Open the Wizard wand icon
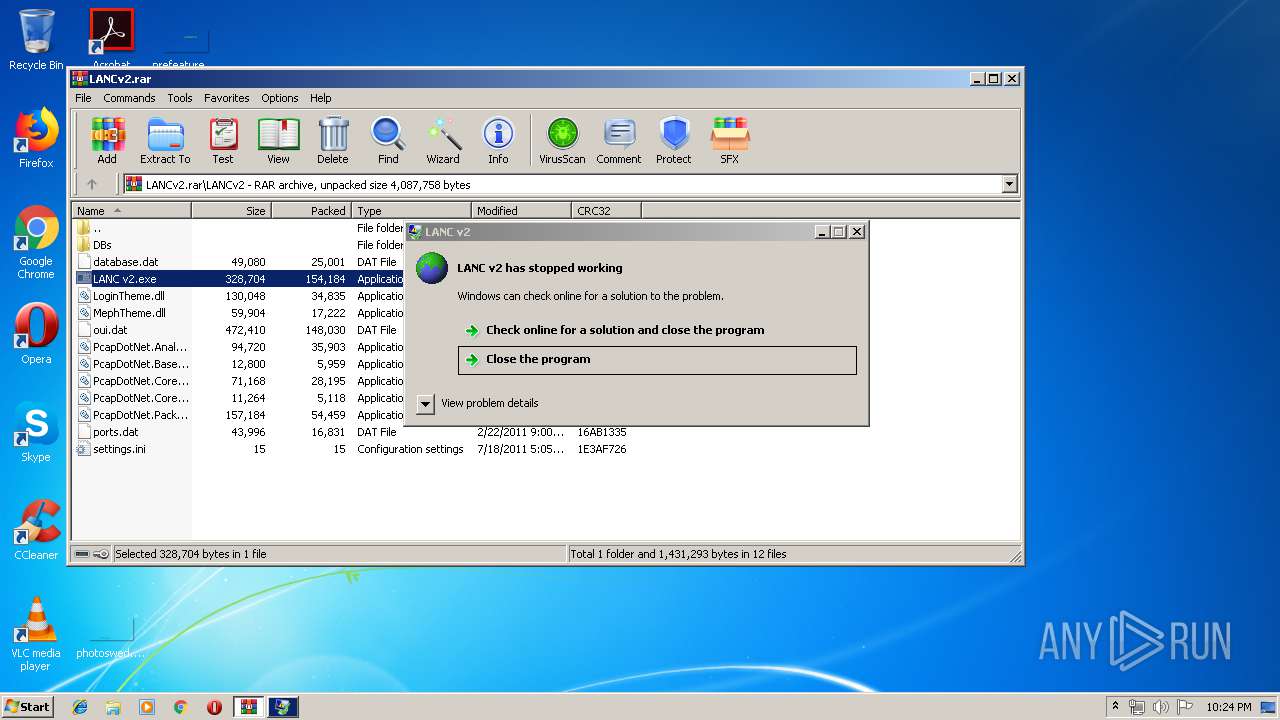 pos(443,140)
